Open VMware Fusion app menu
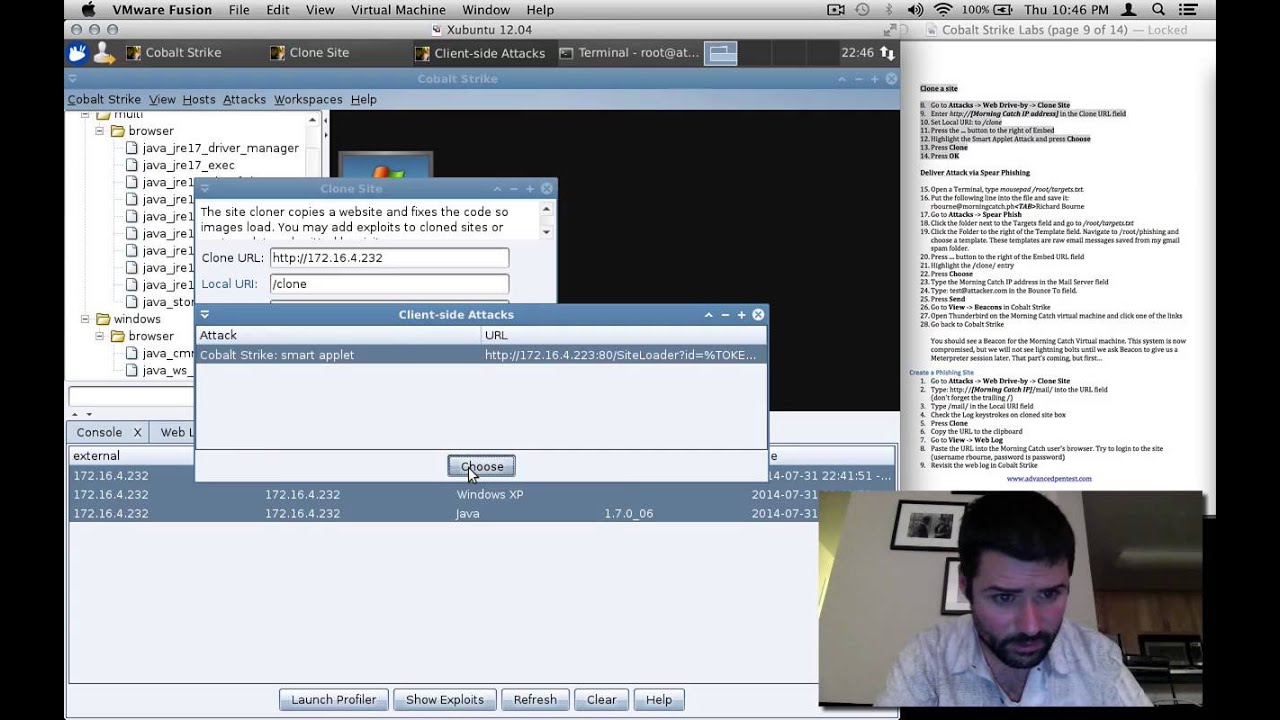The height and width of the screenshot is (720, 1280). (162, 10)
